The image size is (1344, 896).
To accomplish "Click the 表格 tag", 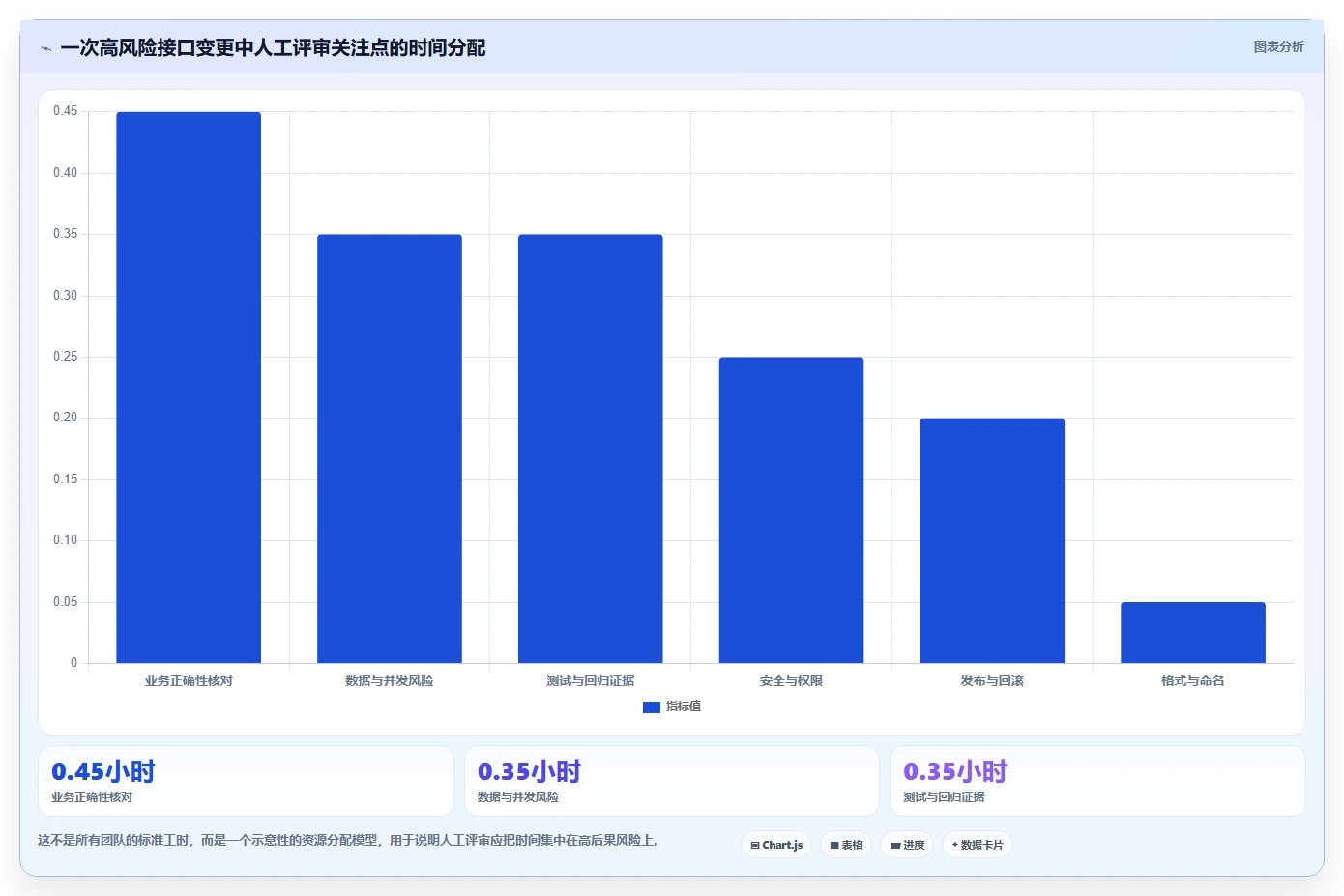I will pos(846,845).
